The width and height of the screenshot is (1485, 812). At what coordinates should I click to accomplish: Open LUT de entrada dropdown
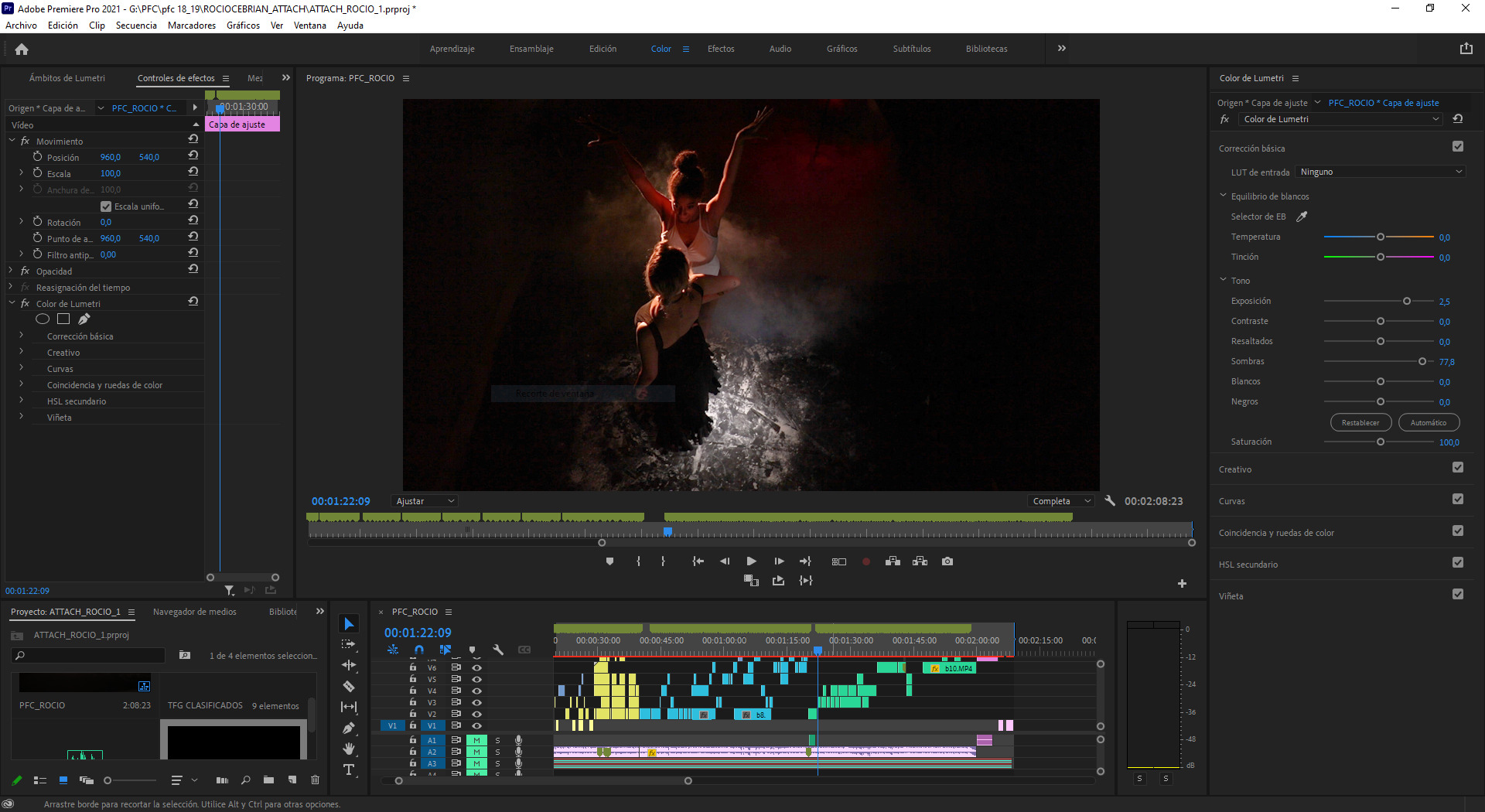[x=1381, y=172]
